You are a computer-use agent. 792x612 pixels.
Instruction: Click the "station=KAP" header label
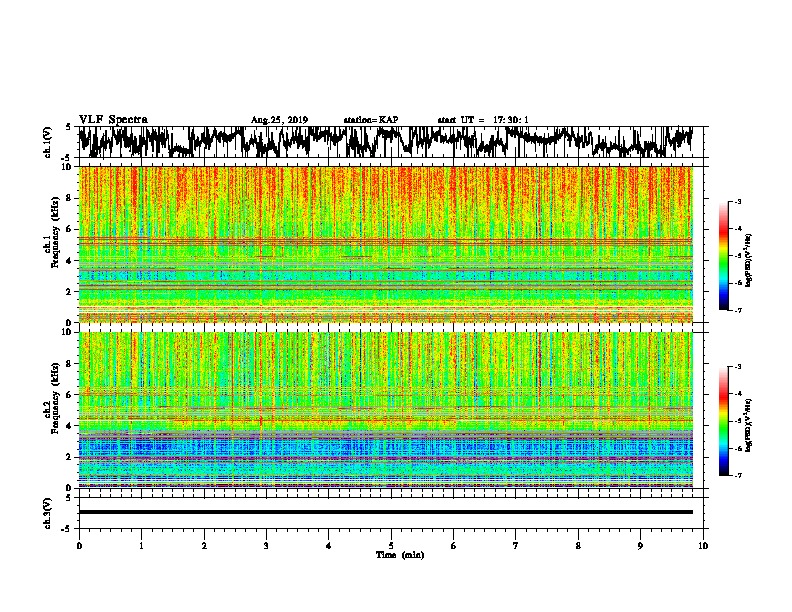pyautogui.click(x=371, y=120)
